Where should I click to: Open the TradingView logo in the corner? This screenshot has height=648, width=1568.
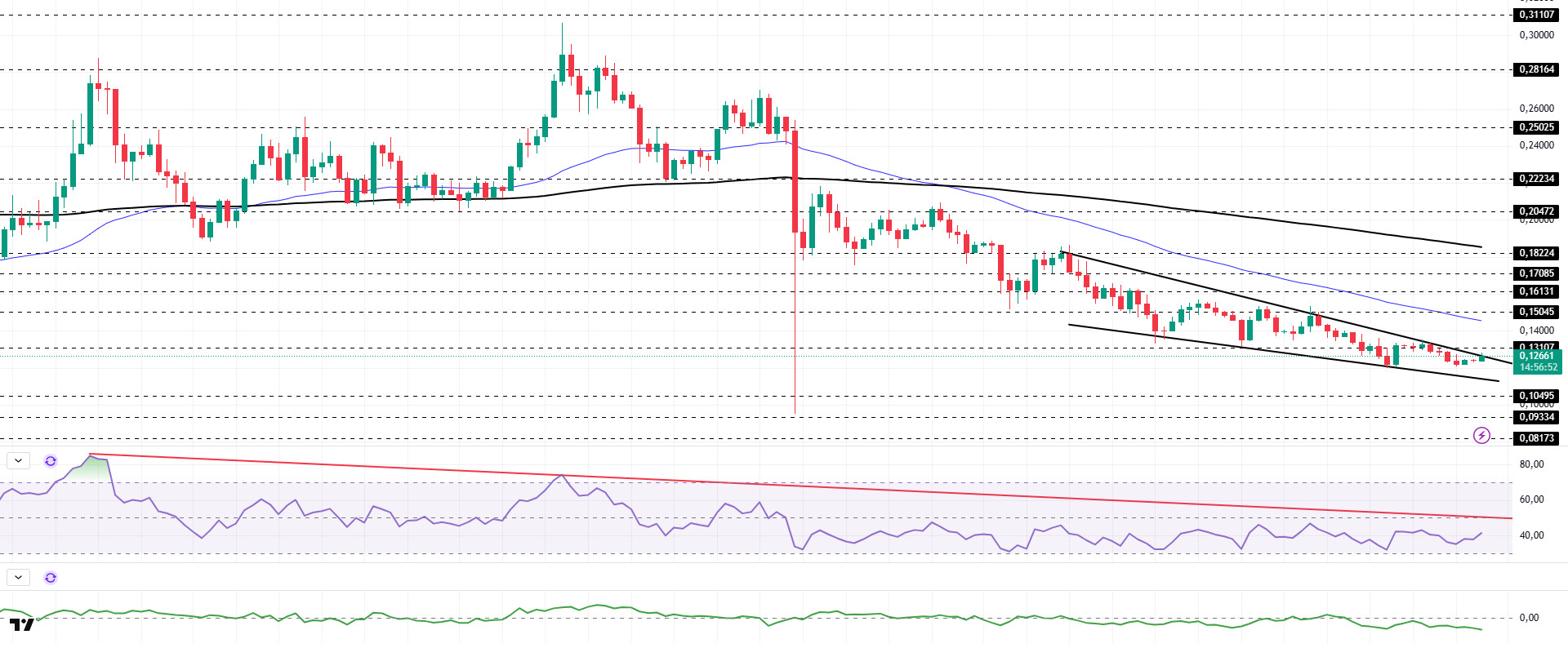(x=22, y=625)
